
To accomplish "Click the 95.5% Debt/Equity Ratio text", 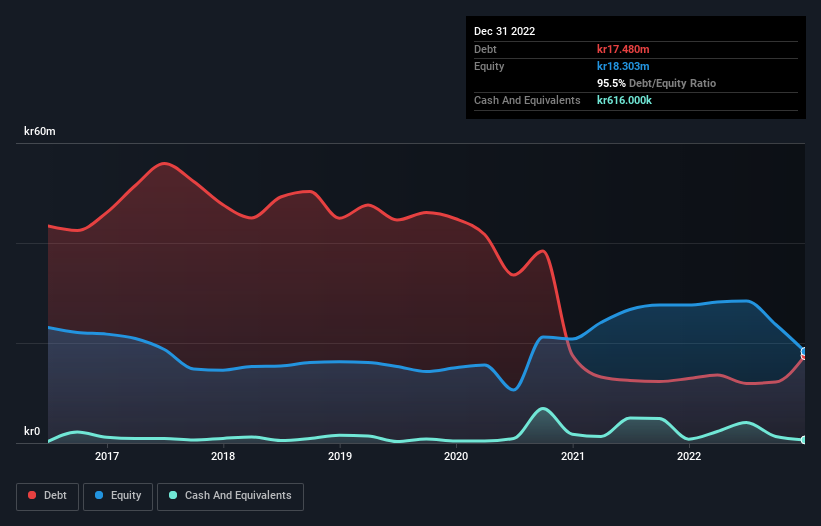I will pyautogui.click(x=657, y=83).
